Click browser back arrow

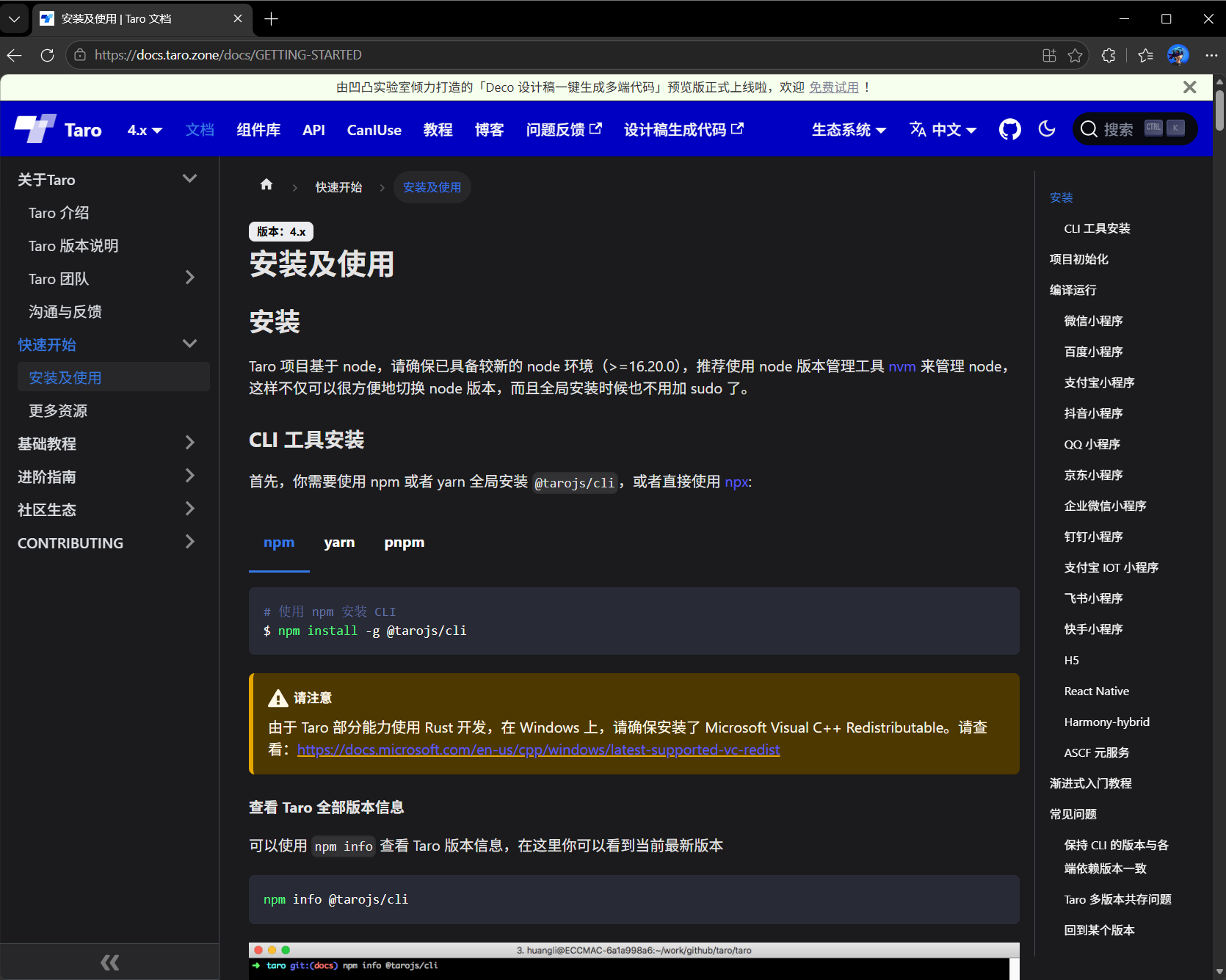coord(15,55)
